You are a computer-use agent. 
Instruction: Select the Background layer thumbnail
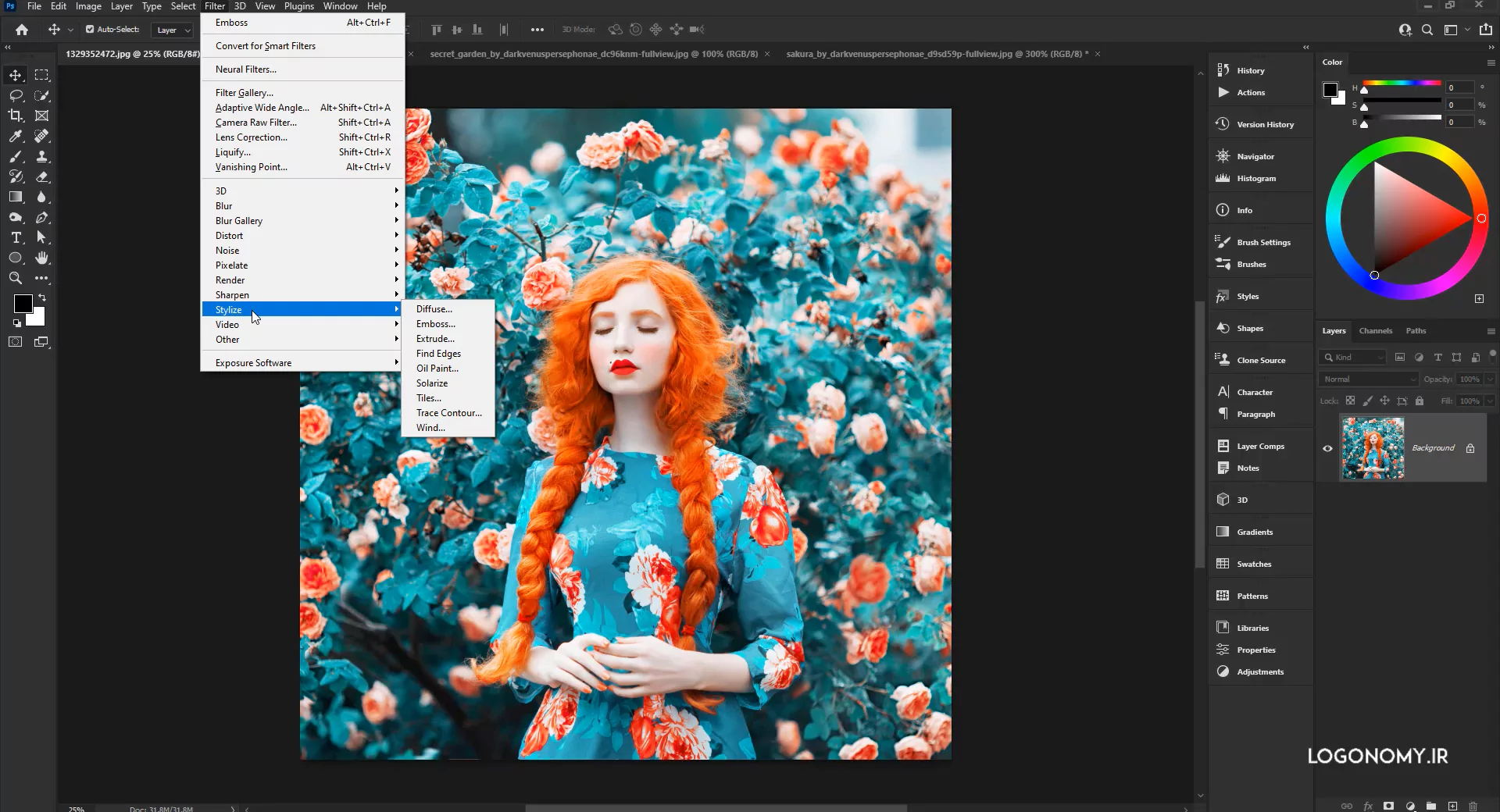[x=1373, y=448]
